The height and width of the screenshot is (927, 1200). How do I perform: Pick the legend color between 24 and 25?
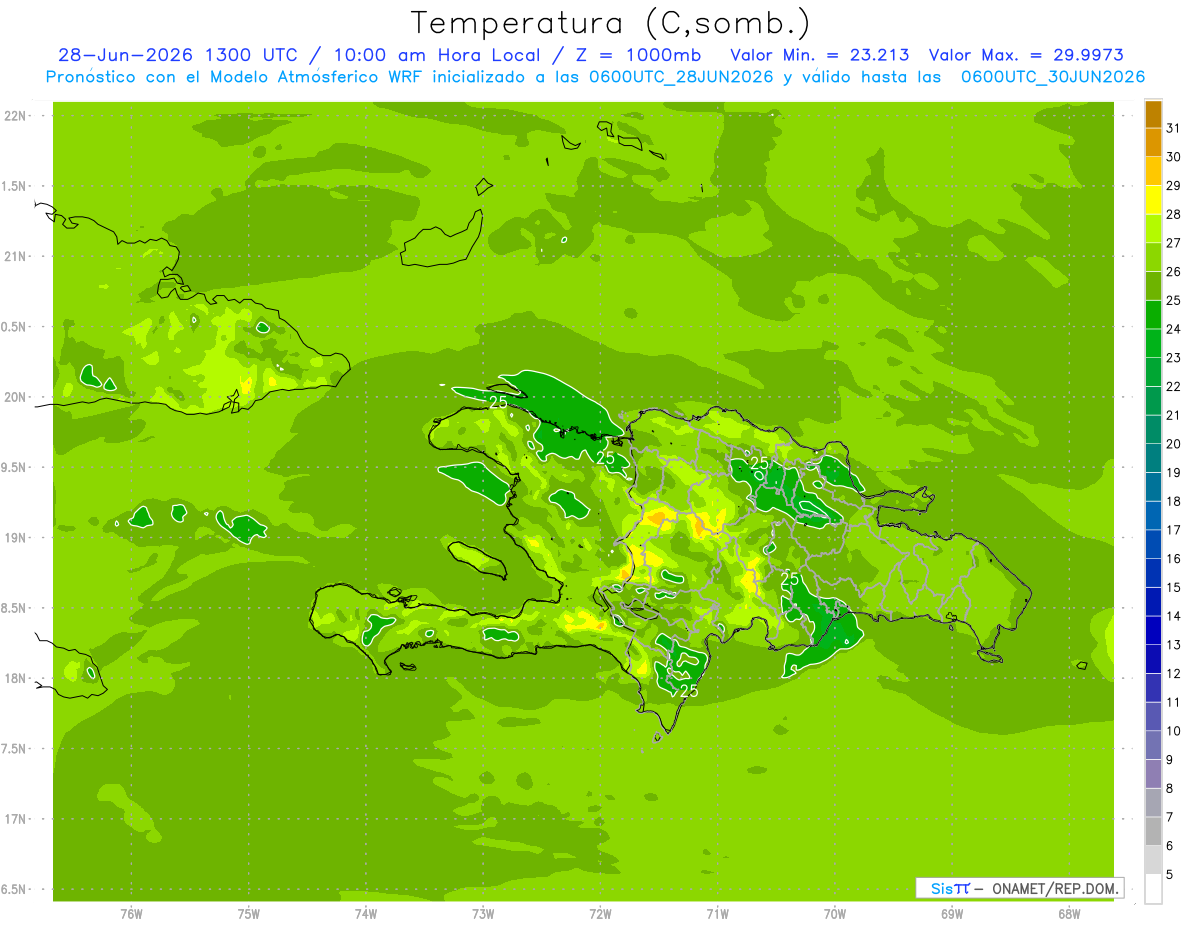pyautogui.click(x=1153, y=315)
